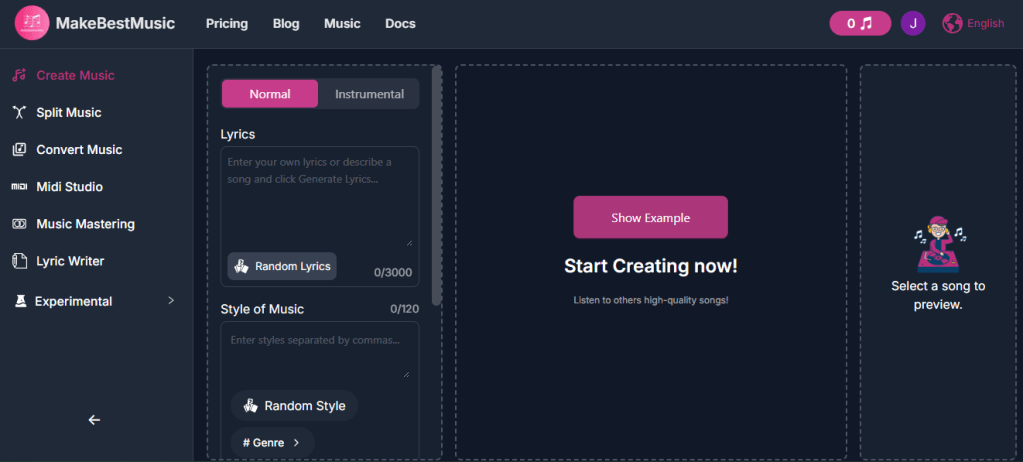
Task: Expand the Experimental sidebar section
Action: click(170, 301)
